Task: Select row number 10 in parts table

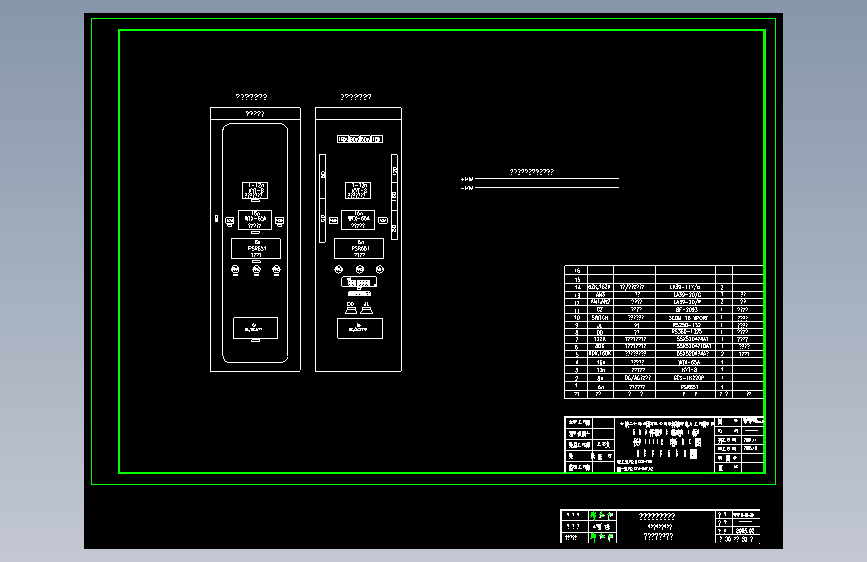Action: click(x=576, y=318)
